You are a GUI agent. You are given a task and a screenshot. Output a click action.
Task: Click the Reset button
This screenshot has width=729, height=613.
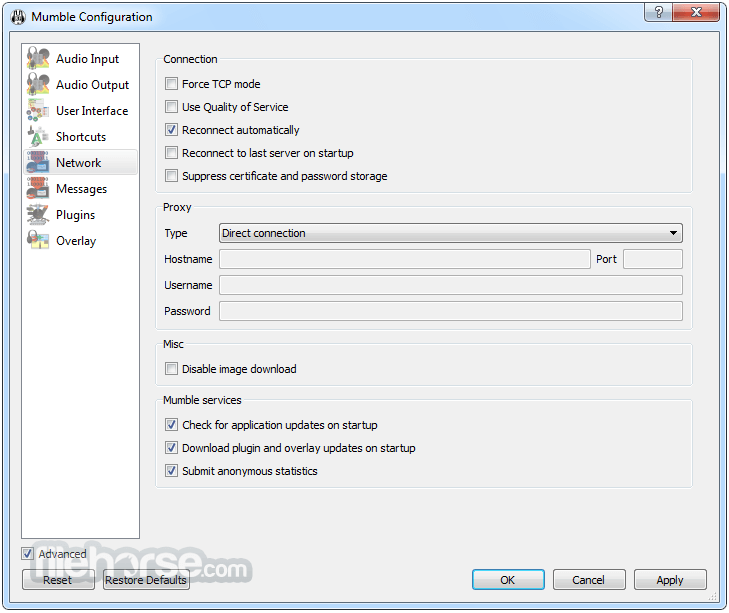pos(58,580)
